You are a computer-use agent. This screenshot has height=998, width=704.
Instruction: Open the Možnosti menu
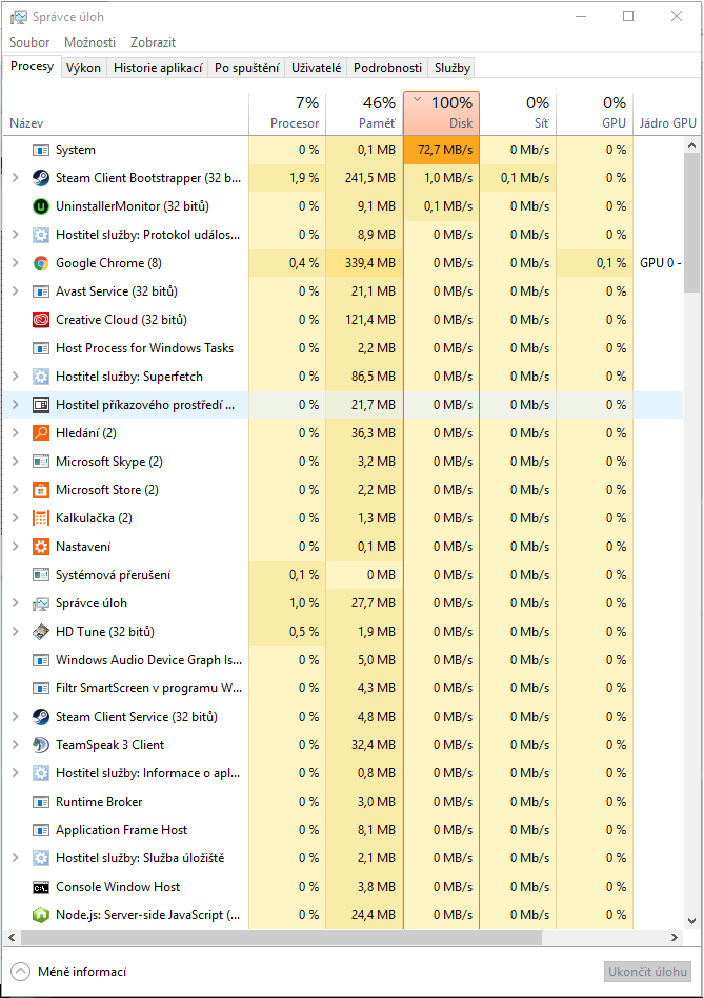pos(90,43)
